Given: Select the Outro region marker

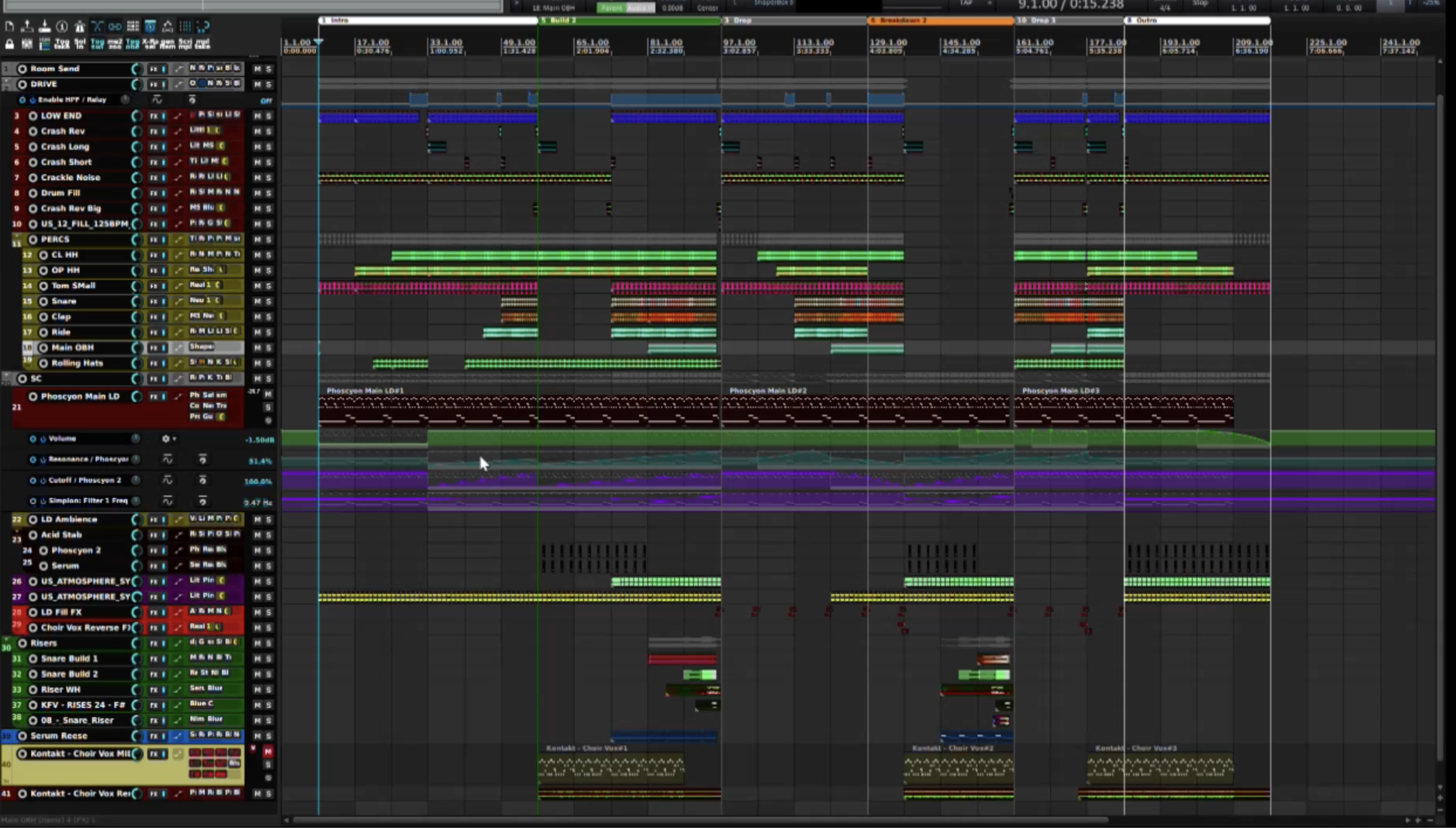Looking at the screenshot, I should [x=1197, y=21].
